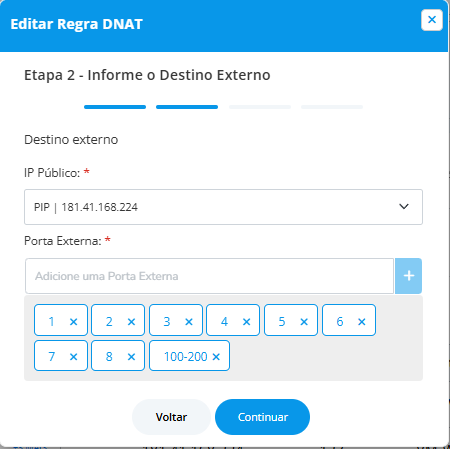This screenshot has width=450, height=449.
Task: Click the Continuar button
Action: 262,417
